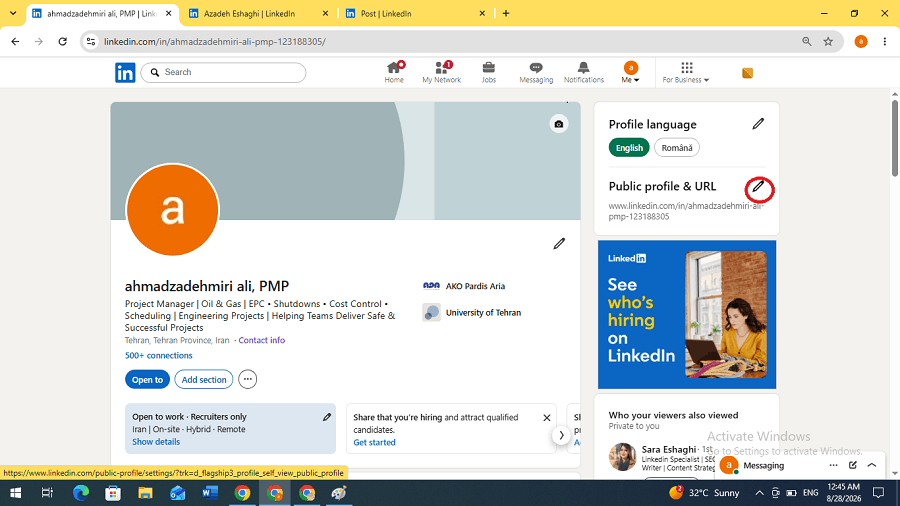Screen dimensions: 900x506
Task: Open AKO Pardis Aria company link
Action: point(464,286)
